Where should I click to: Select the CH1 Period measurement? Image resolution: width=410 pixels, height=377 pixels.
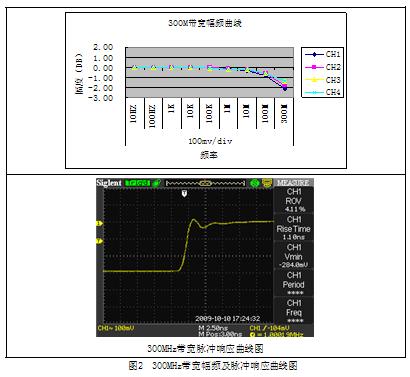tap(294, 283)
